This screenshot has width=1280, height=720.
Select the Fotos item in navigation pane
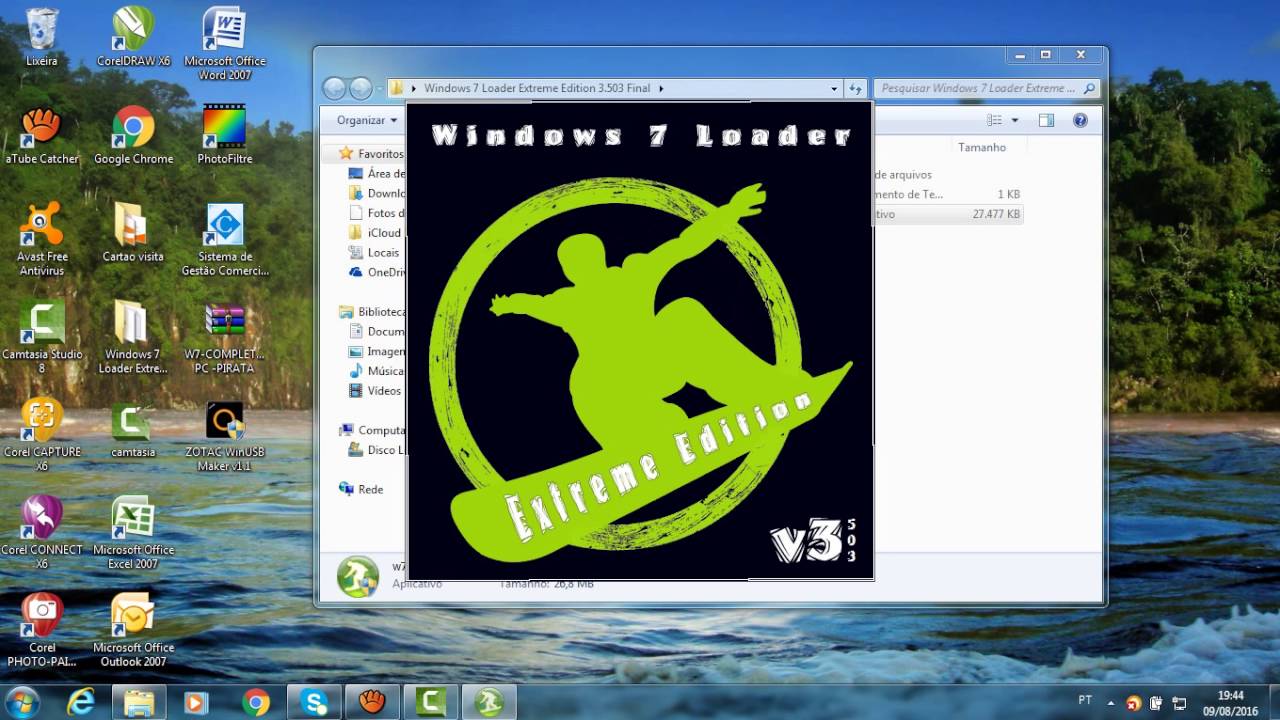pyautogui.click(x=377, y=213)
